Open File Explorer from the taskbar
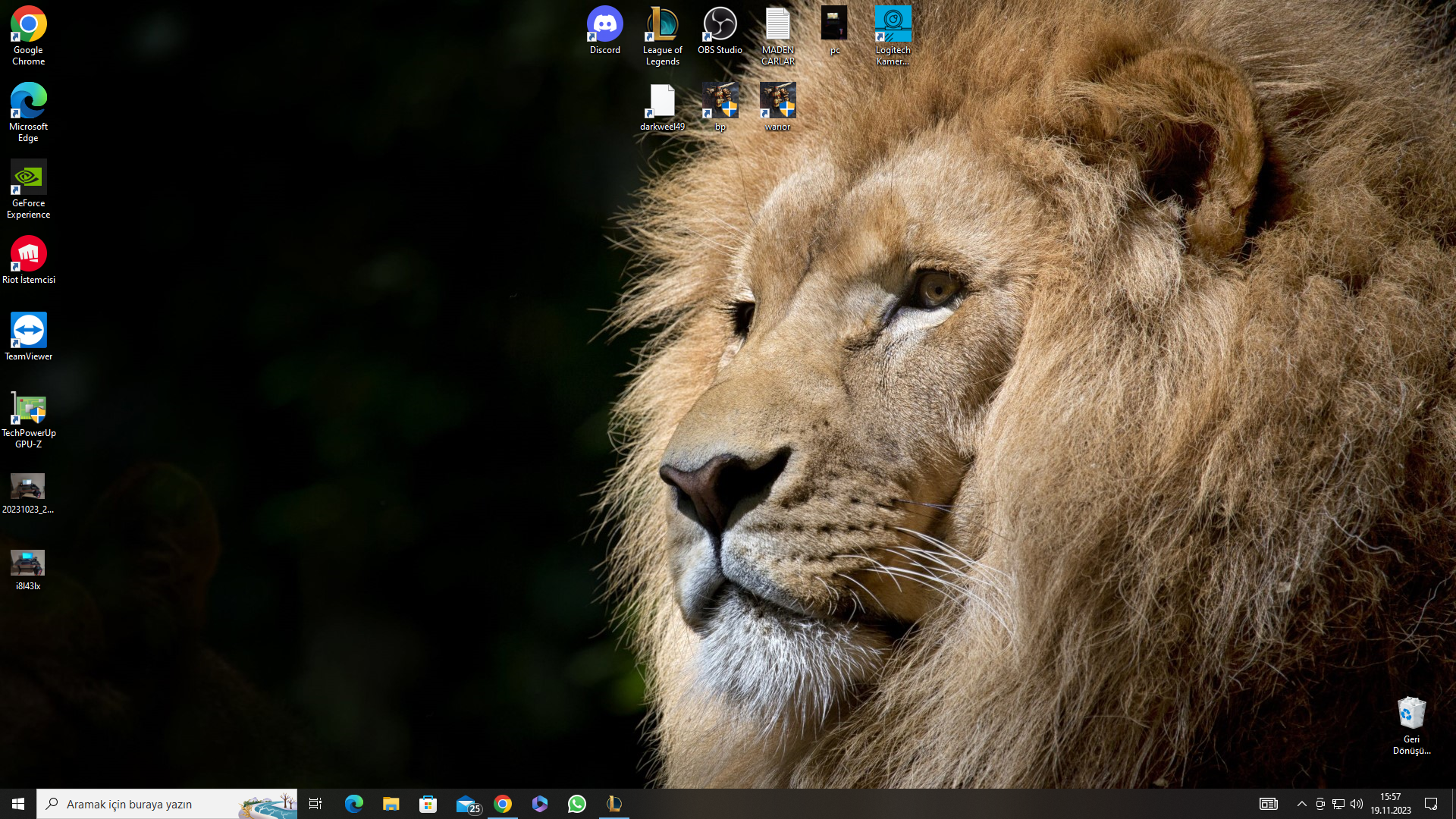 click(x=391, y=804)
